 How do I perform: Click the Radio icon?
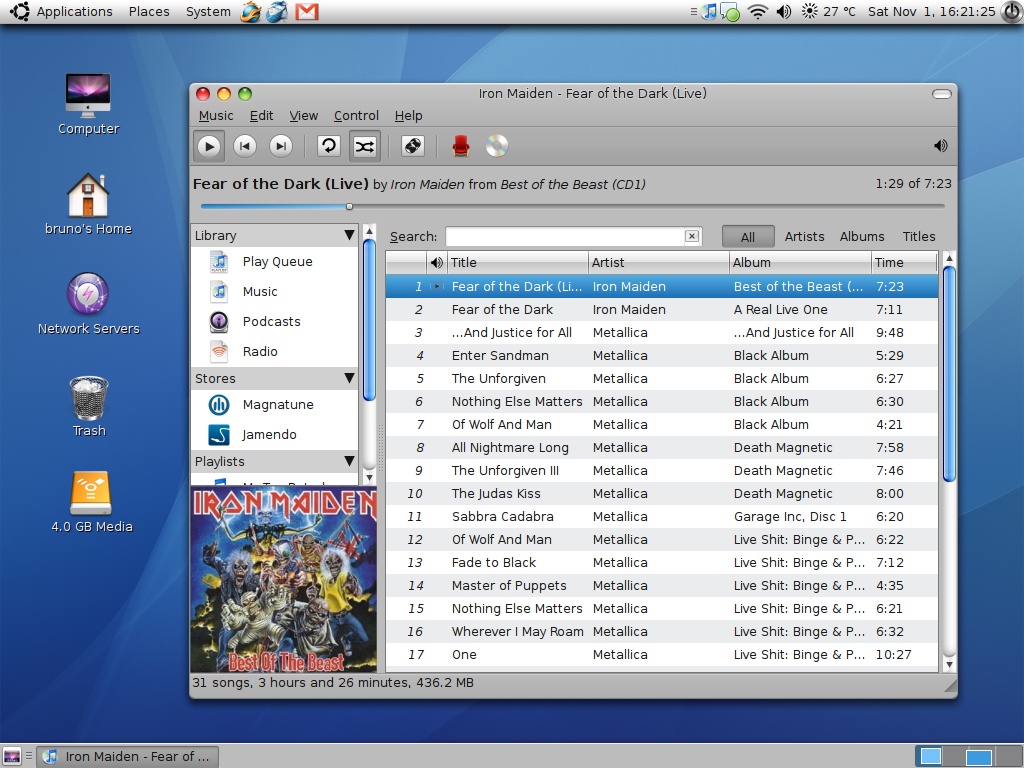tap(219, 351)
